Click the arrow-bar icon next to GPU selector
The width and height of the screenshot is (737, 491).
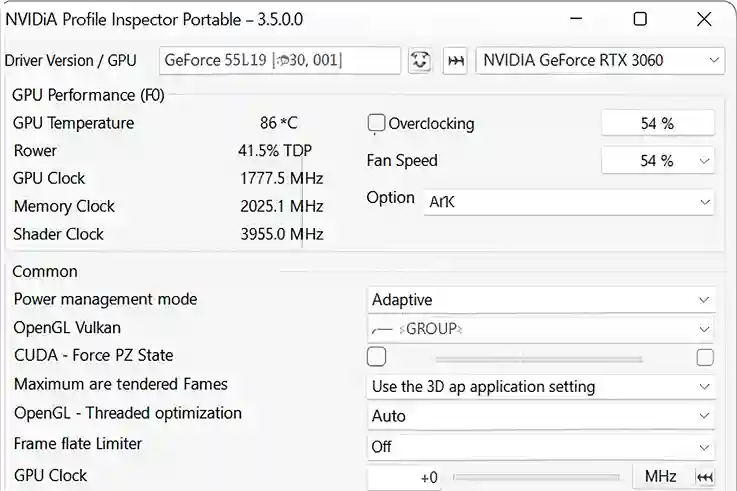455,61
